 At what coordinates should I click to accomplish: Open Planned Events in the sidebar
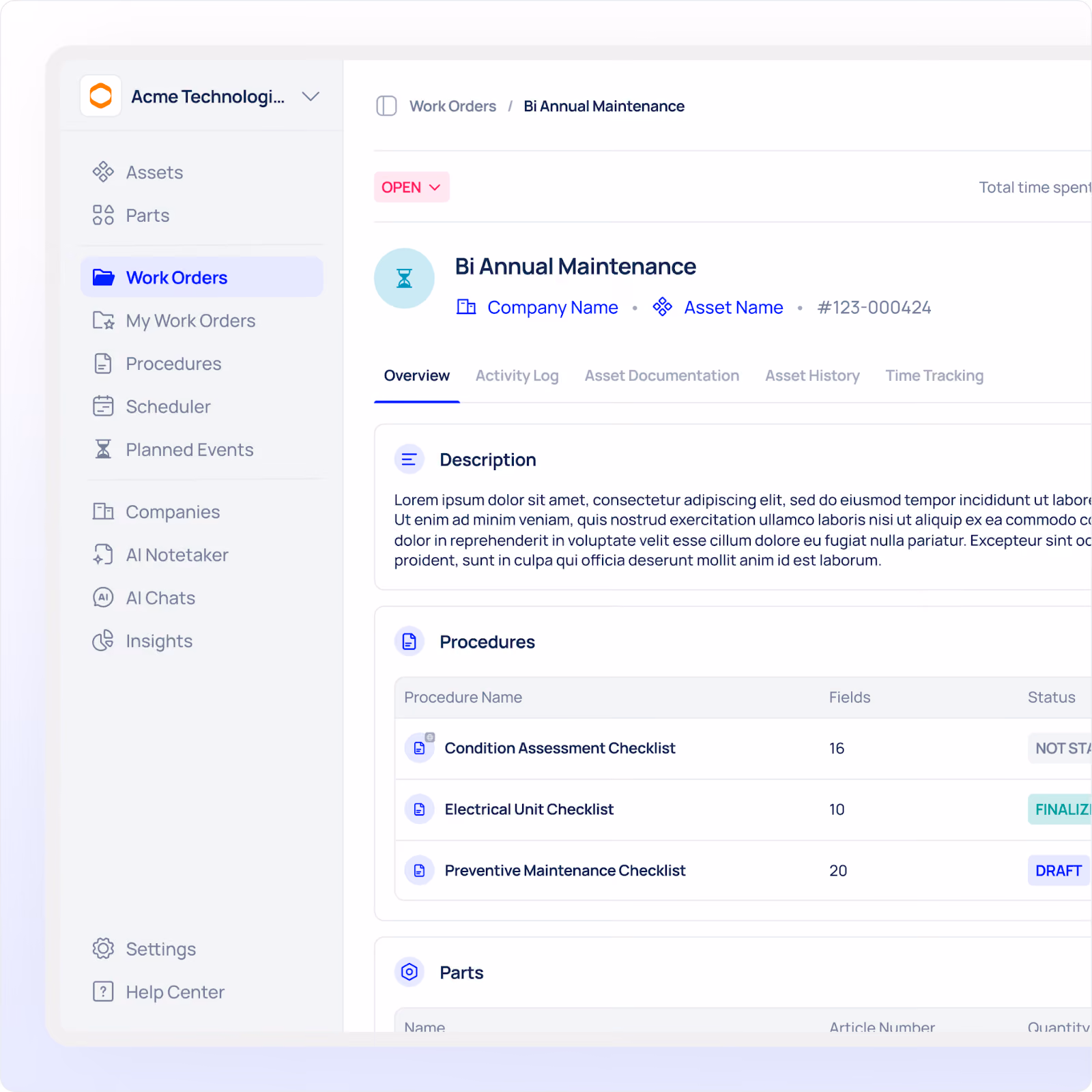[202, 449]
